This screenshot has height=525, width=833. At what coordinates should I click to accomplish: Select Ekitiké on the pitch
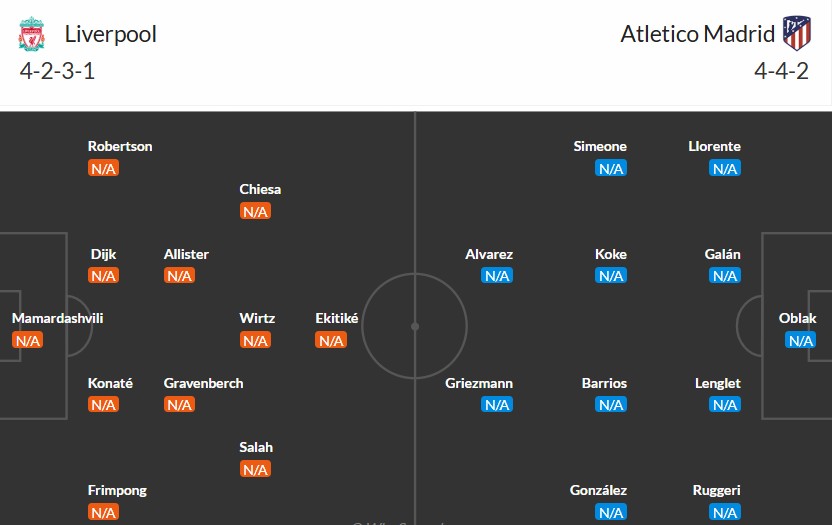(336, 318)
